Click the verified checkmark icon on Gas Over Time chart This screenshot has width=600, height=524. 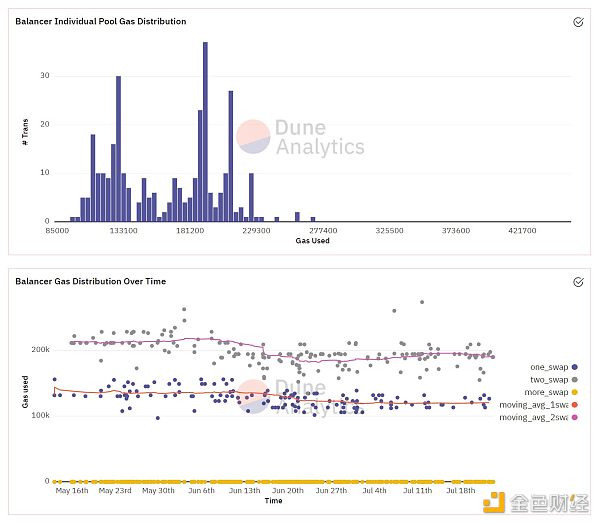(578, 282)
